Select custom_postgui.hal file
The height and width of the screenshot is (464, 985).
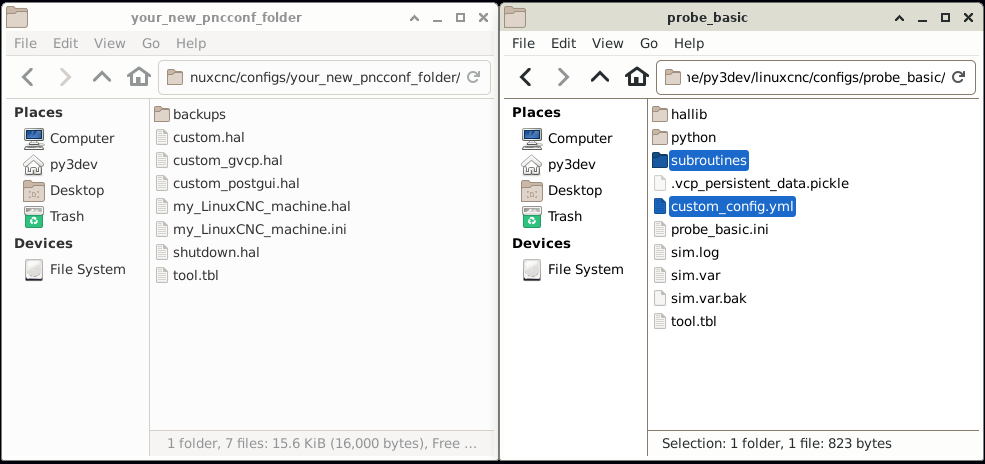point(227,183)
